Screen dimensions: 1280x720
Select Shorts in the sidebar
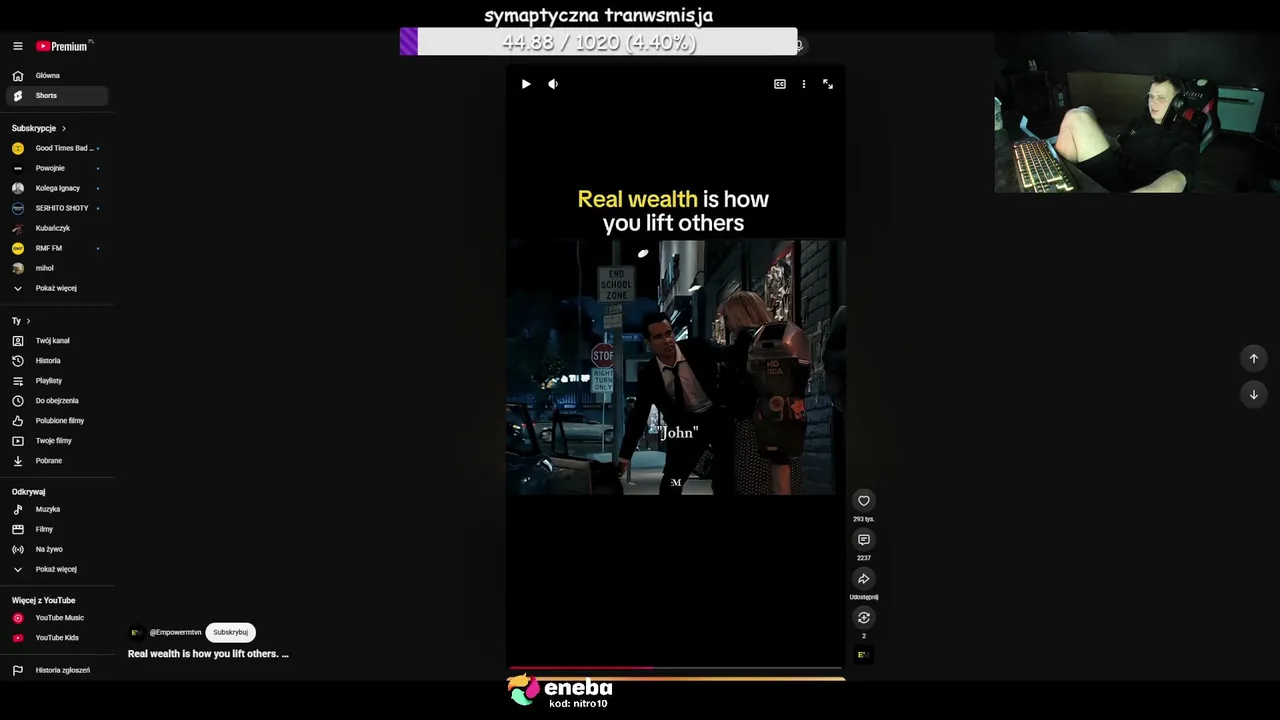57,96
